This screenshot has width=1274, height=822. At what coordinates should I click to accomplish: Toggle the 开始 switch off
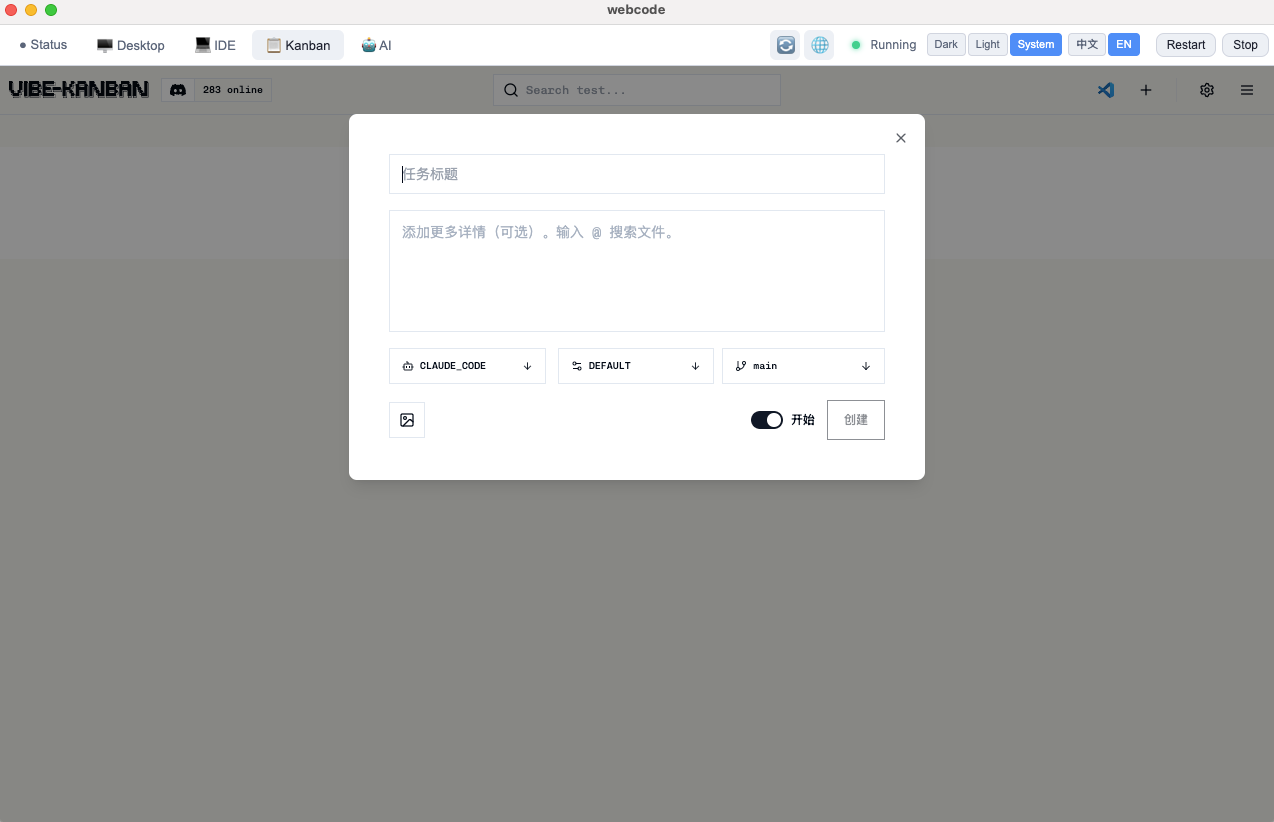click(x=767, y=419)
